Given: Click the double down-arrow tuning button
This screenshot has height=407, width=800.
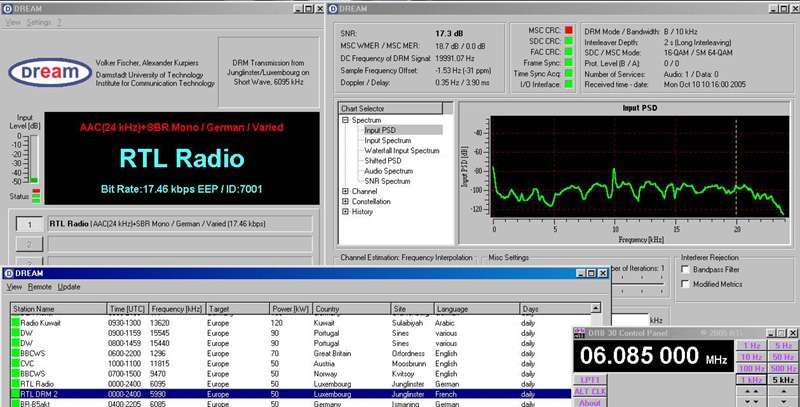Looking at the screenshot, I should click(752, 402).
